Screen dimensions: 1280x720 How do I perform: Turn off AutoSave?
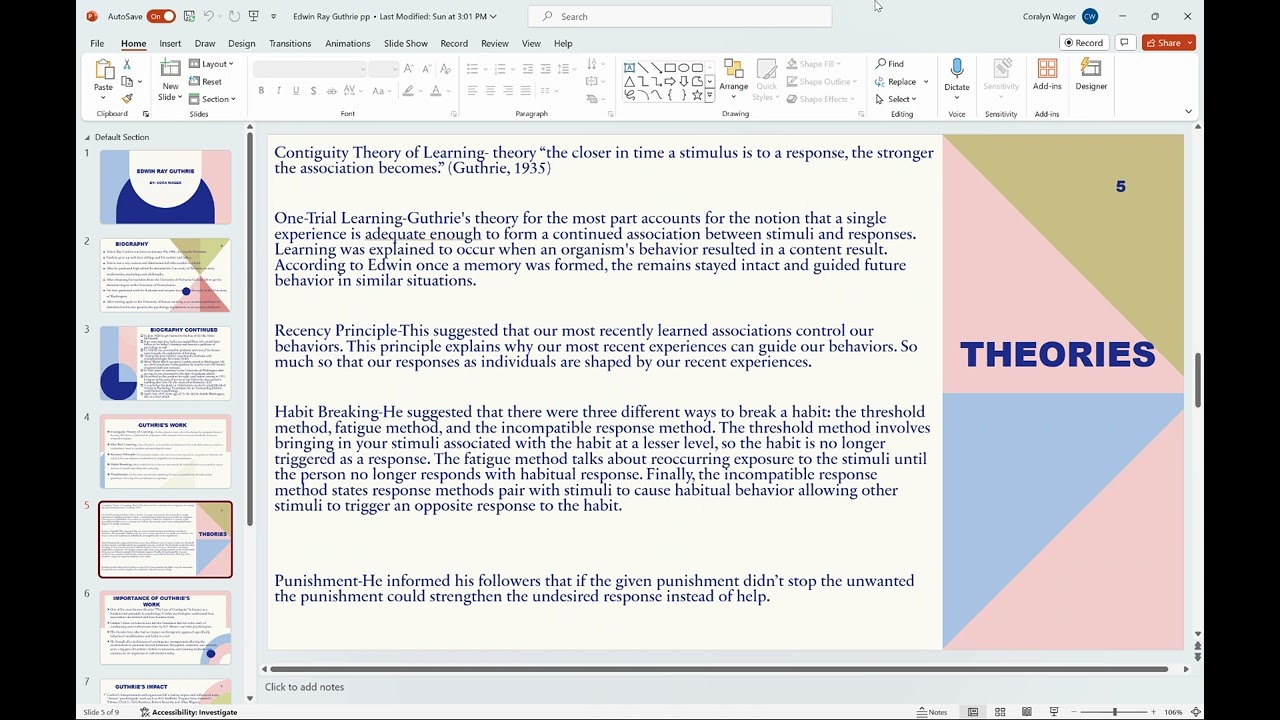pos(160,16)
